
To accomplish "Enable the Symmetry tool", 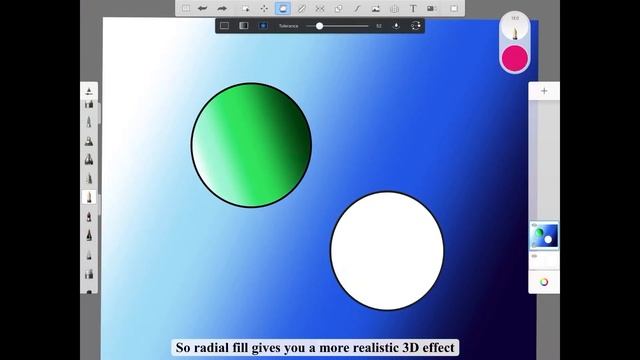I will click(320, 8).
